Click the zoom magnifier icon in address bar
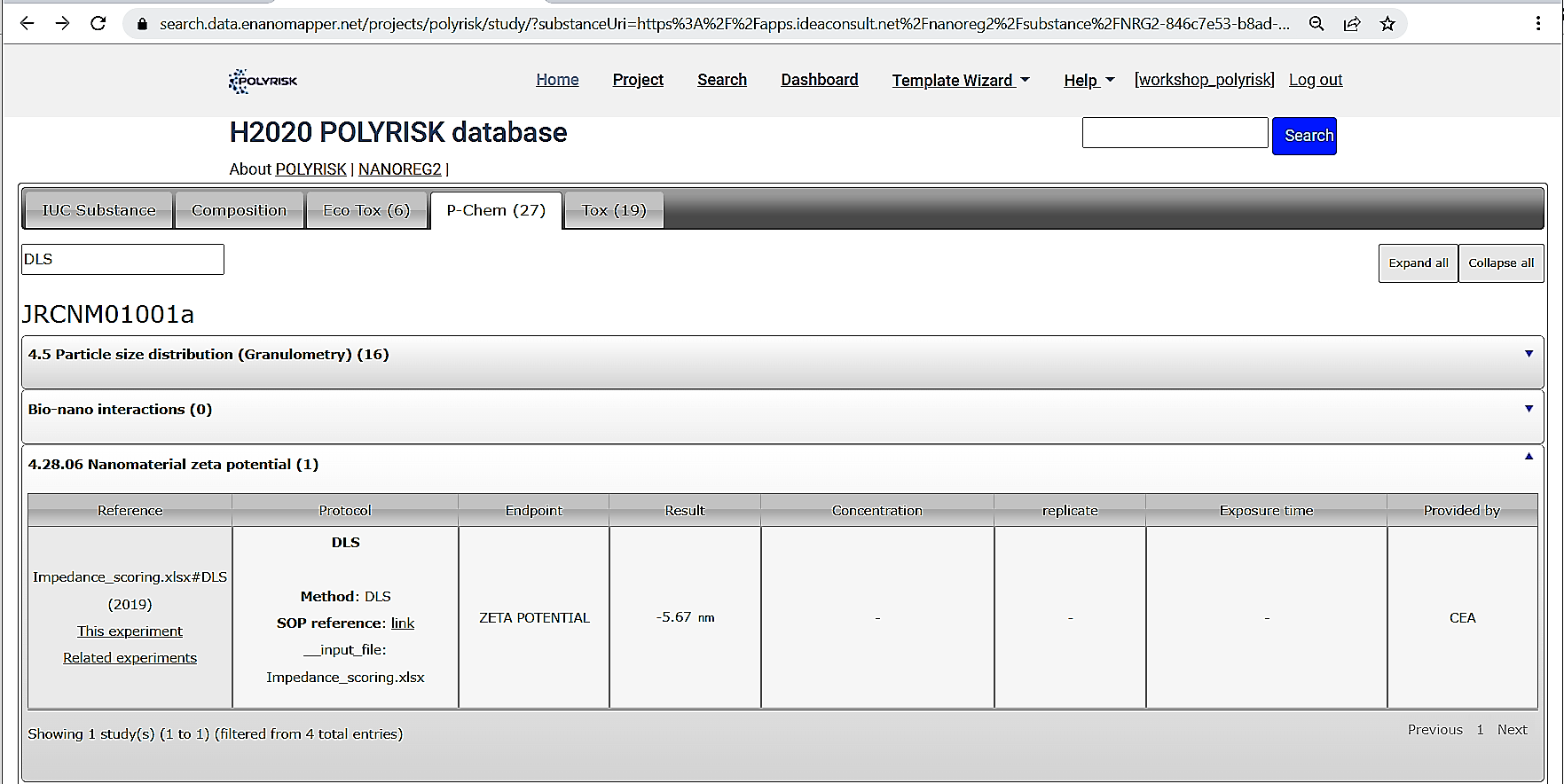1564x784 pixels. pyautogui.click(x=1316, y=24)
